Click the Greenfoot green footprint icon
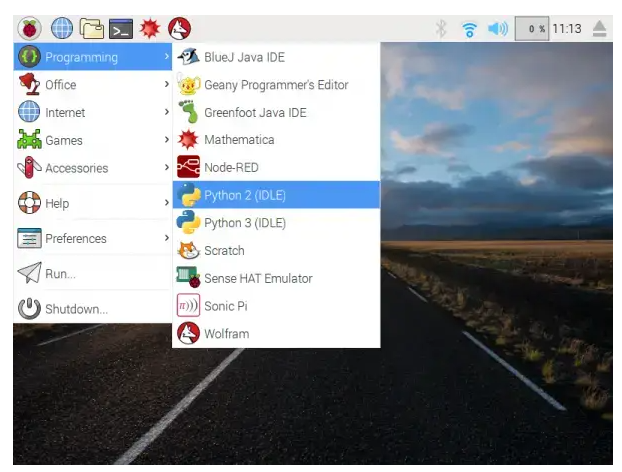Viewport: 622px width, 472px height. (x=188, y=112)
